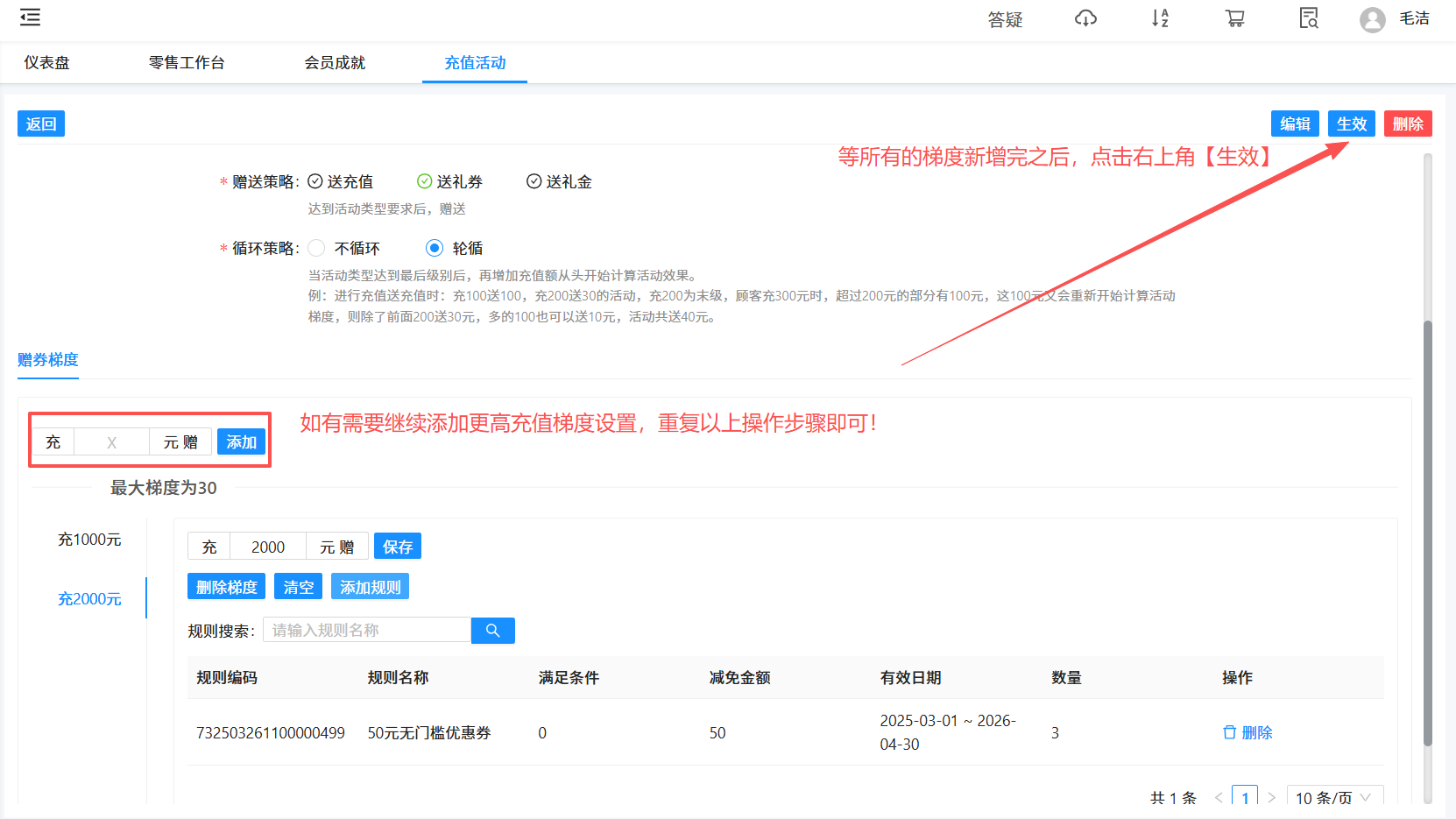Open the 10 条/页 page size dropdown
The image size is (1456, 819).
[1333, 797]
